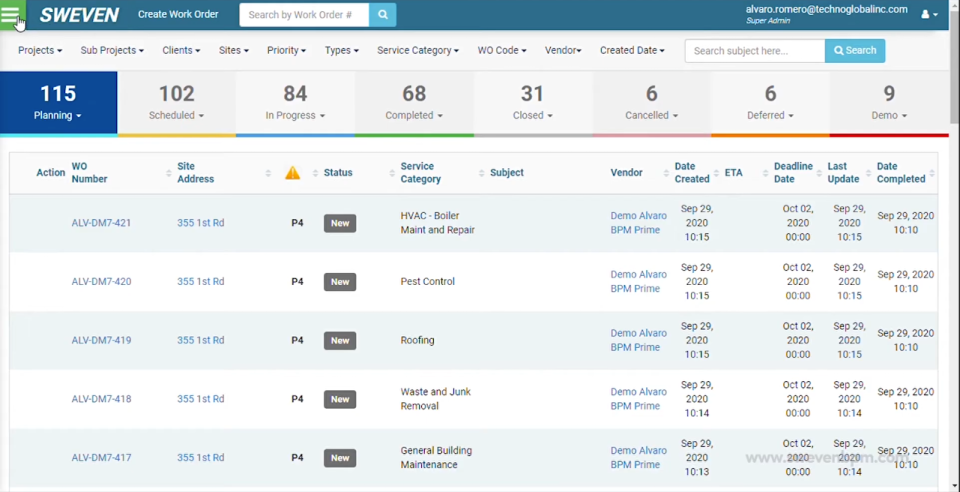Image resolution: width=960 pixels, height=492 pixels.
Task: Select the Roofing service category cell
Action: click(418, 340)
